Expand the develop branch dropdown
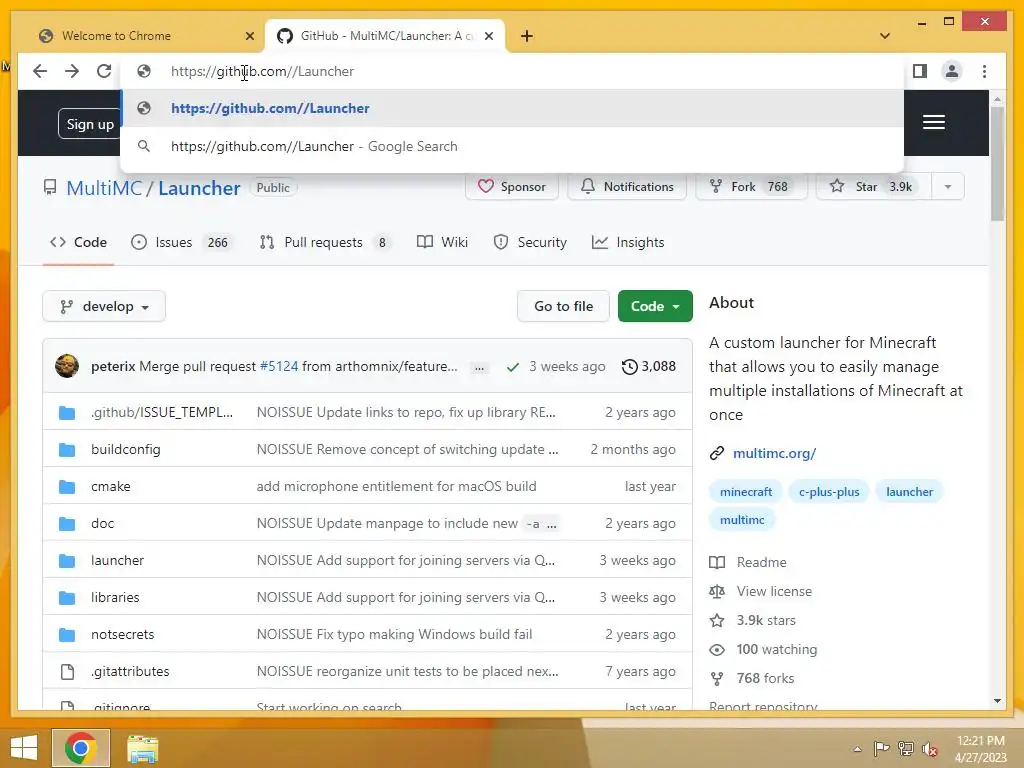1024x768 pixels. click(104, 306)
